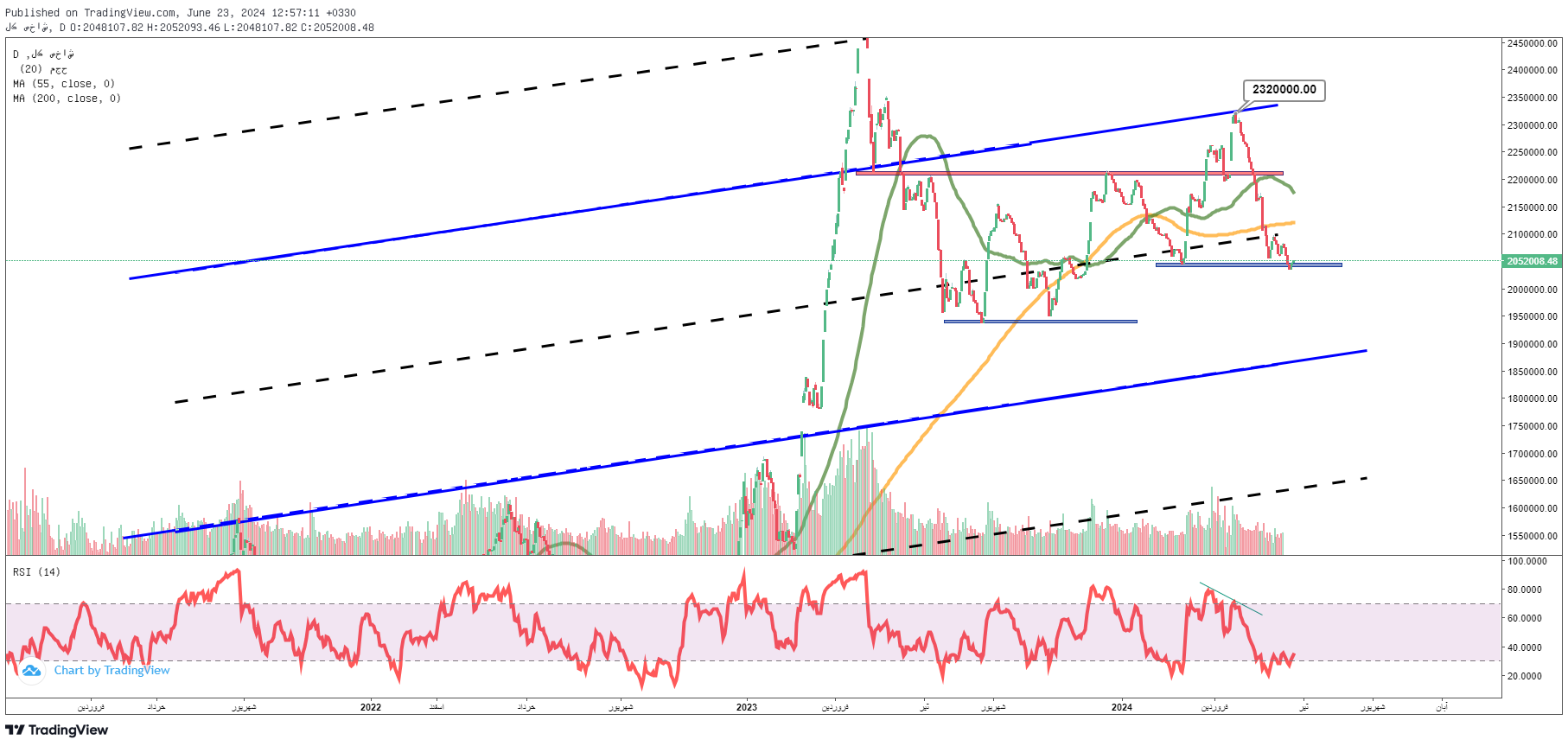
Task: Click the 2100000.00 price axis label
Action: [1533, 234]
